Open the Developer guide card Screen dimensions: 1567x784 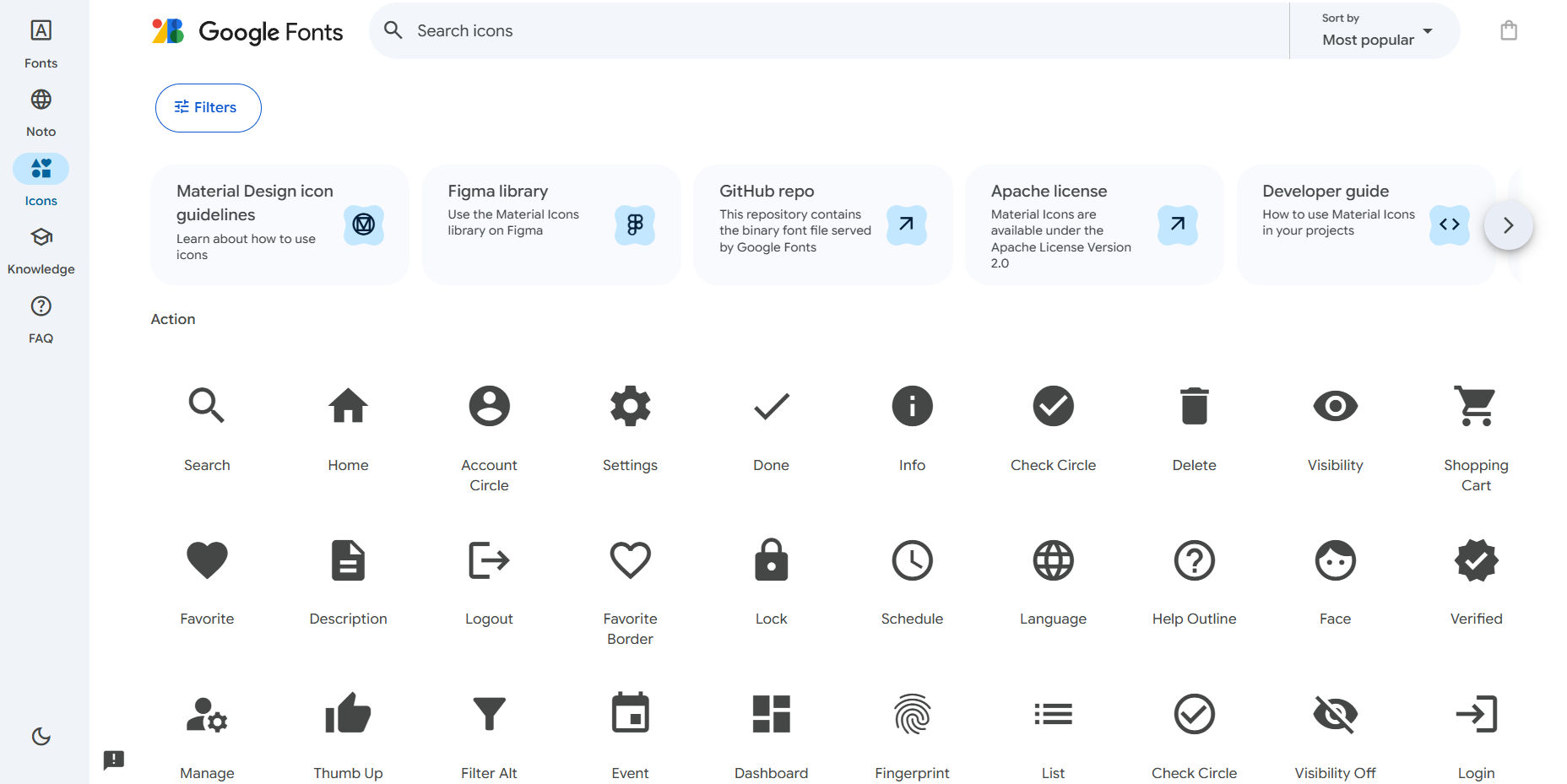click(1366, 225)
